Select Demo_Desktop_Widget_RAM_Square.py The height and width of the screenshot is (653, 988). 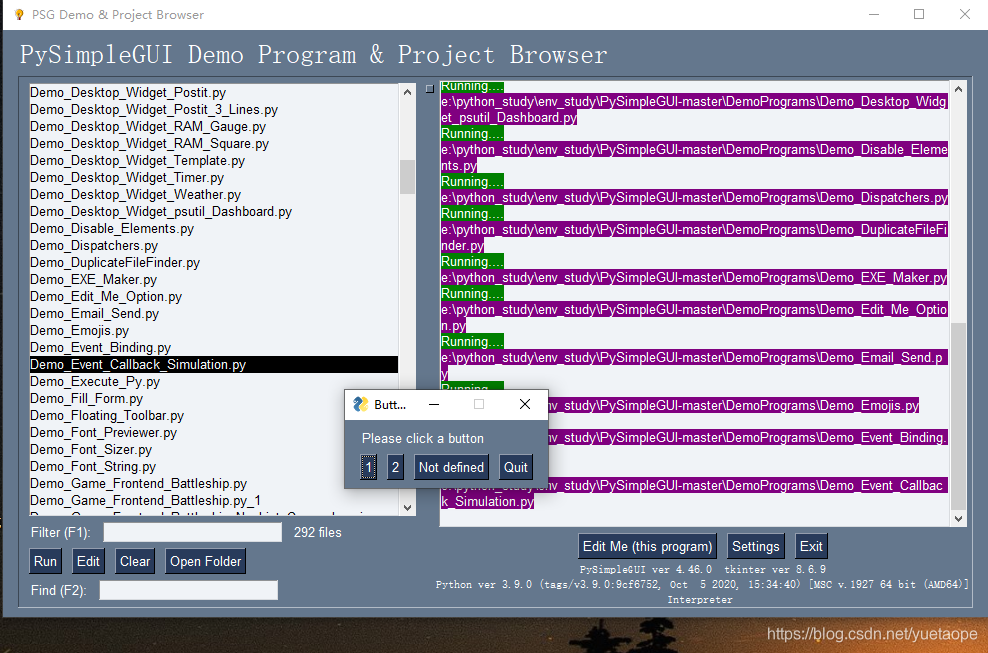214,144
